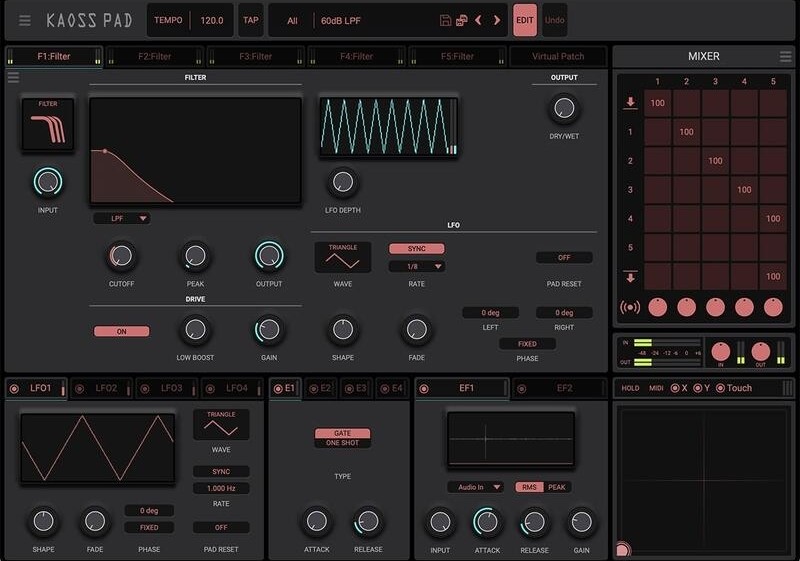Click the mixer input arrow icon at the top of the row labels
Viewport: 800px width, 561px height.
click(630, 102)
